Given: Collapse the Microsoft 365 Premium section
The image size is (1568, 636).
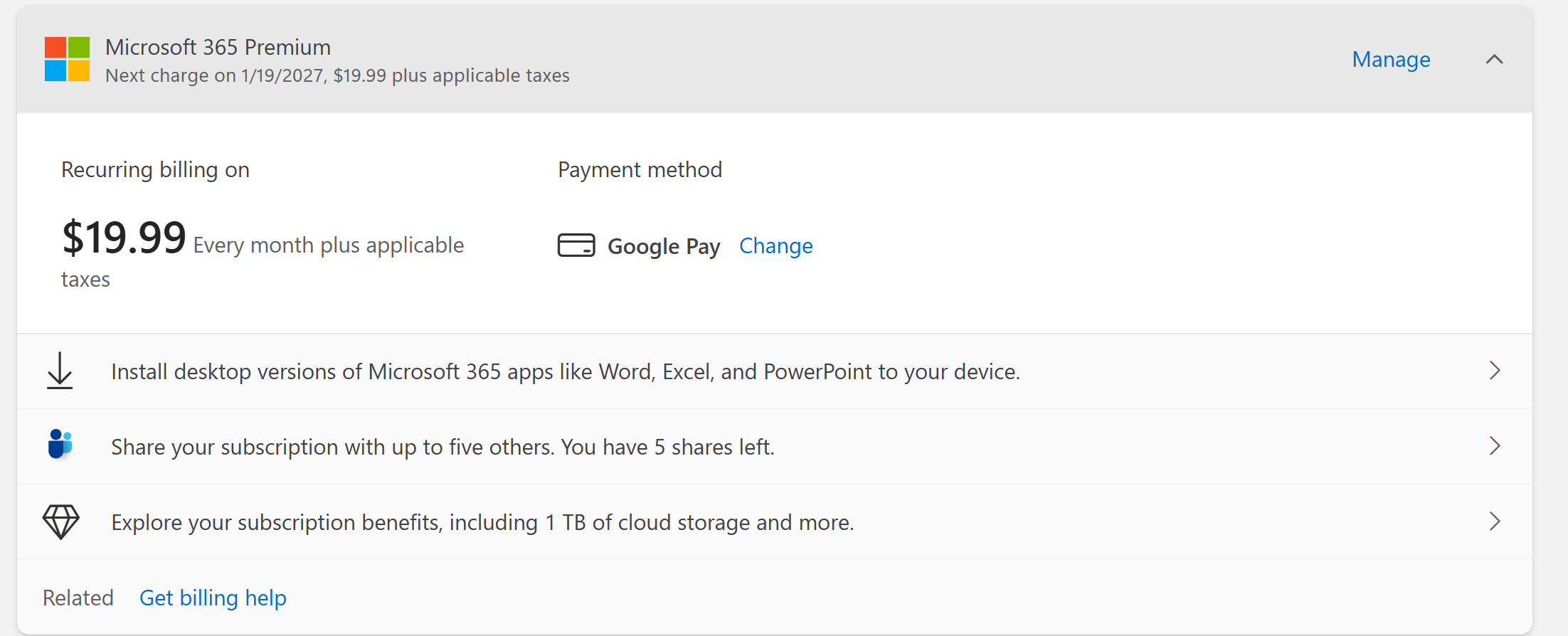Looking at the screenshot, I should (x=1495, y=59).
